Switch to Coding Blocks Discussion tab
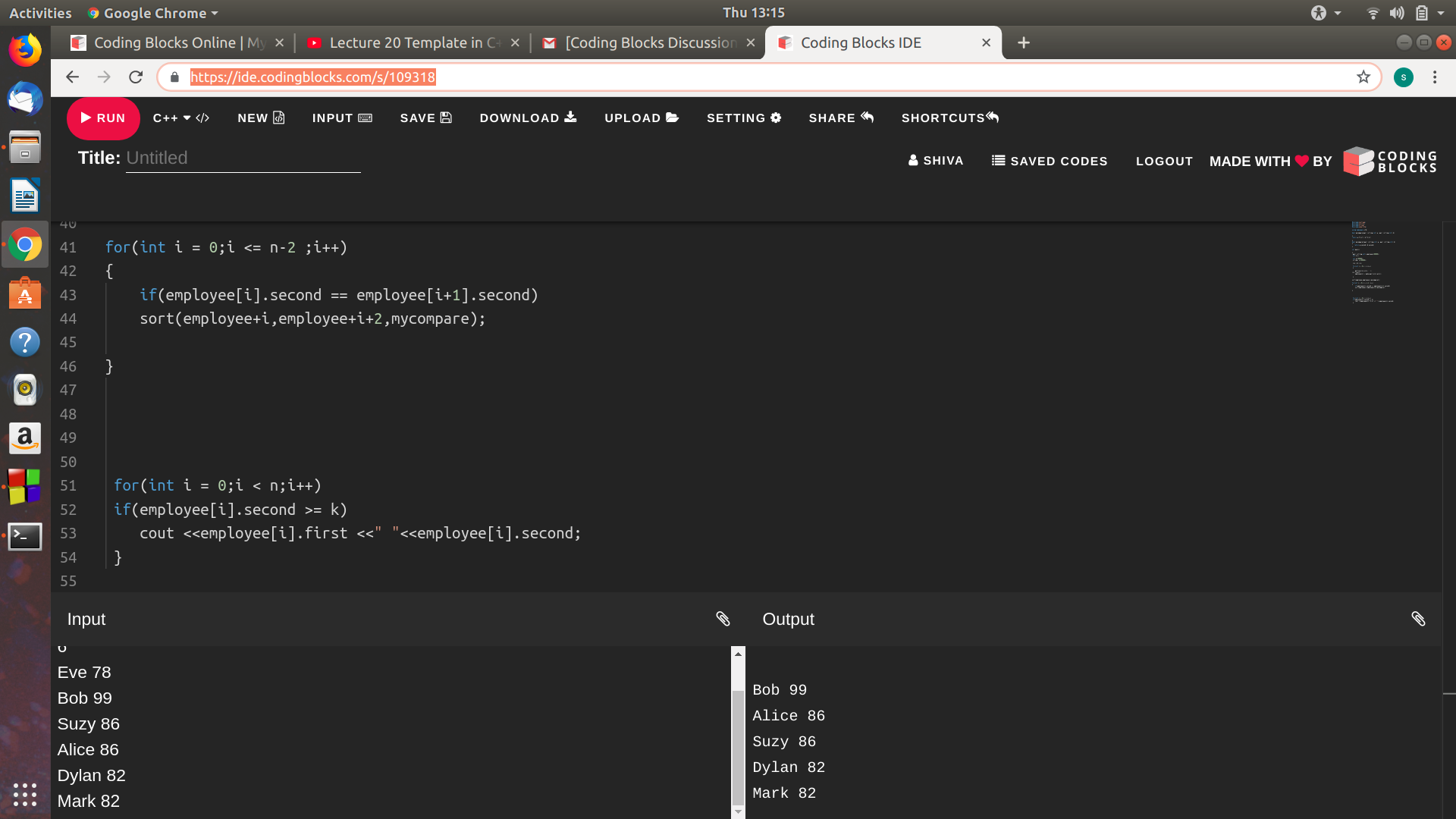Viewport: 1456px width, 819px height. (x=650, y=43)
